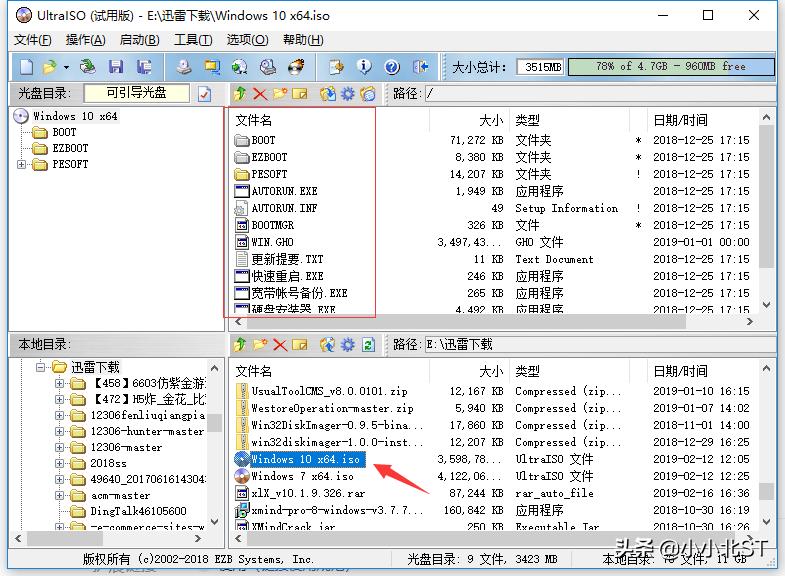Click the Save floppy disk icon
785x576 pixels.
tap(116, 67)
